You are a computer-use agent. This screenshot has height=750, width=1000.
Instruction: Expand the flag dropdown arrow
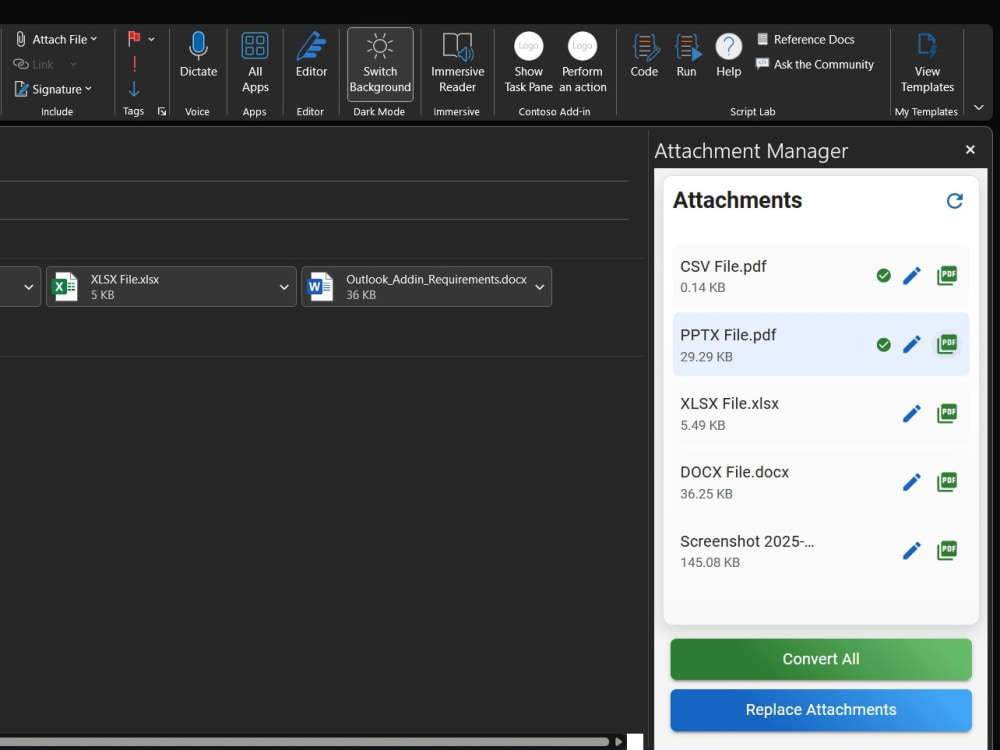152,40
